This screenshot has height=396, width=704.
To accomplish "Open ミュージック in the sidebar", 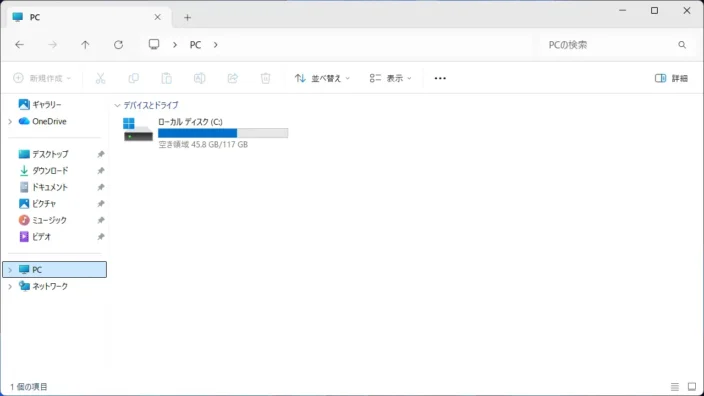I will point(49,220).
